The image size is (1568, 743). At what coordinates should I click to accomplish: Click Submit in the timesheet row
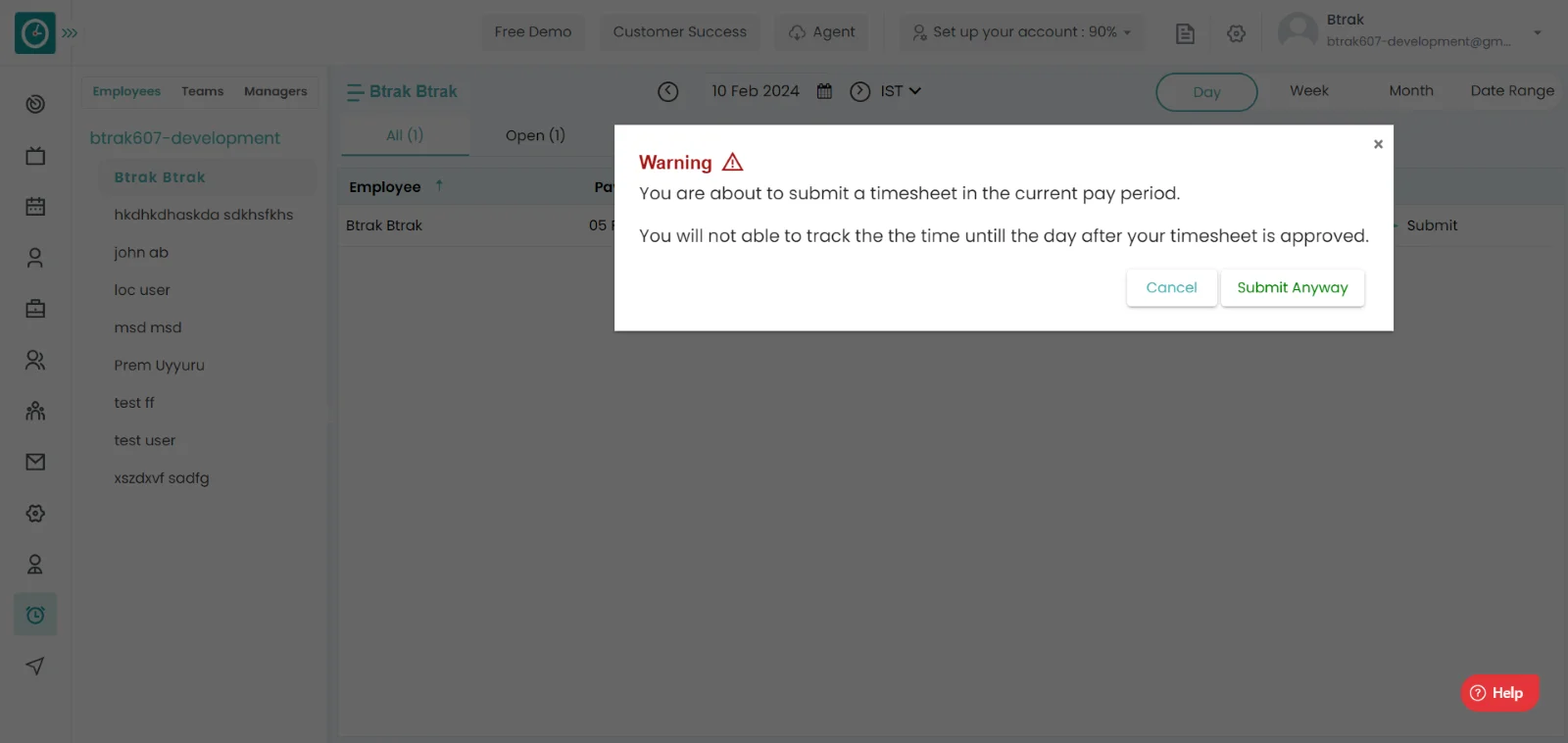(x=1432, y=225)
